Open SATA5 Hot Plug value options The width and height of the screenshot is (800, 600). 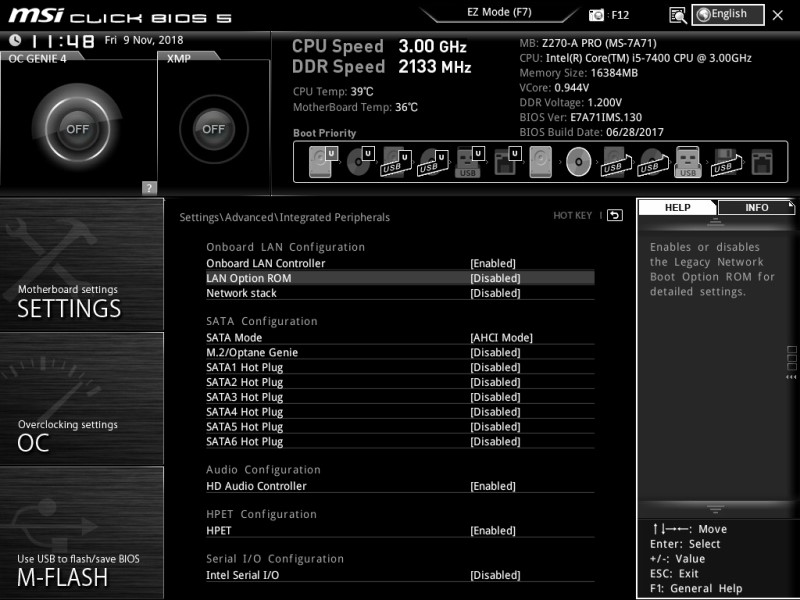click(495, 427)
